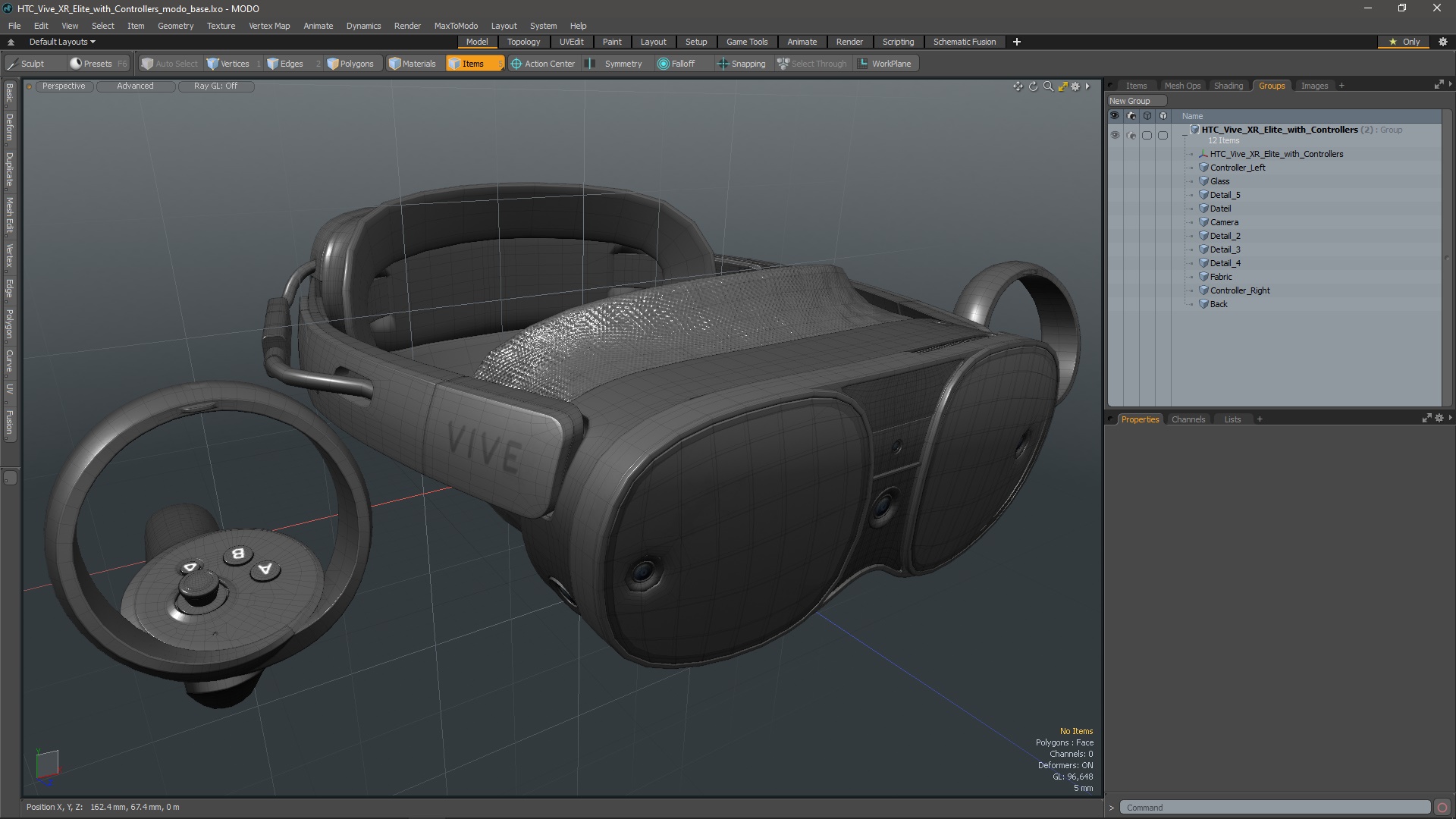The height and width of the screenshot is (819, 1456).
Task: Switch to the Mesh Ops panel tab
Action: coord(1182,86)
